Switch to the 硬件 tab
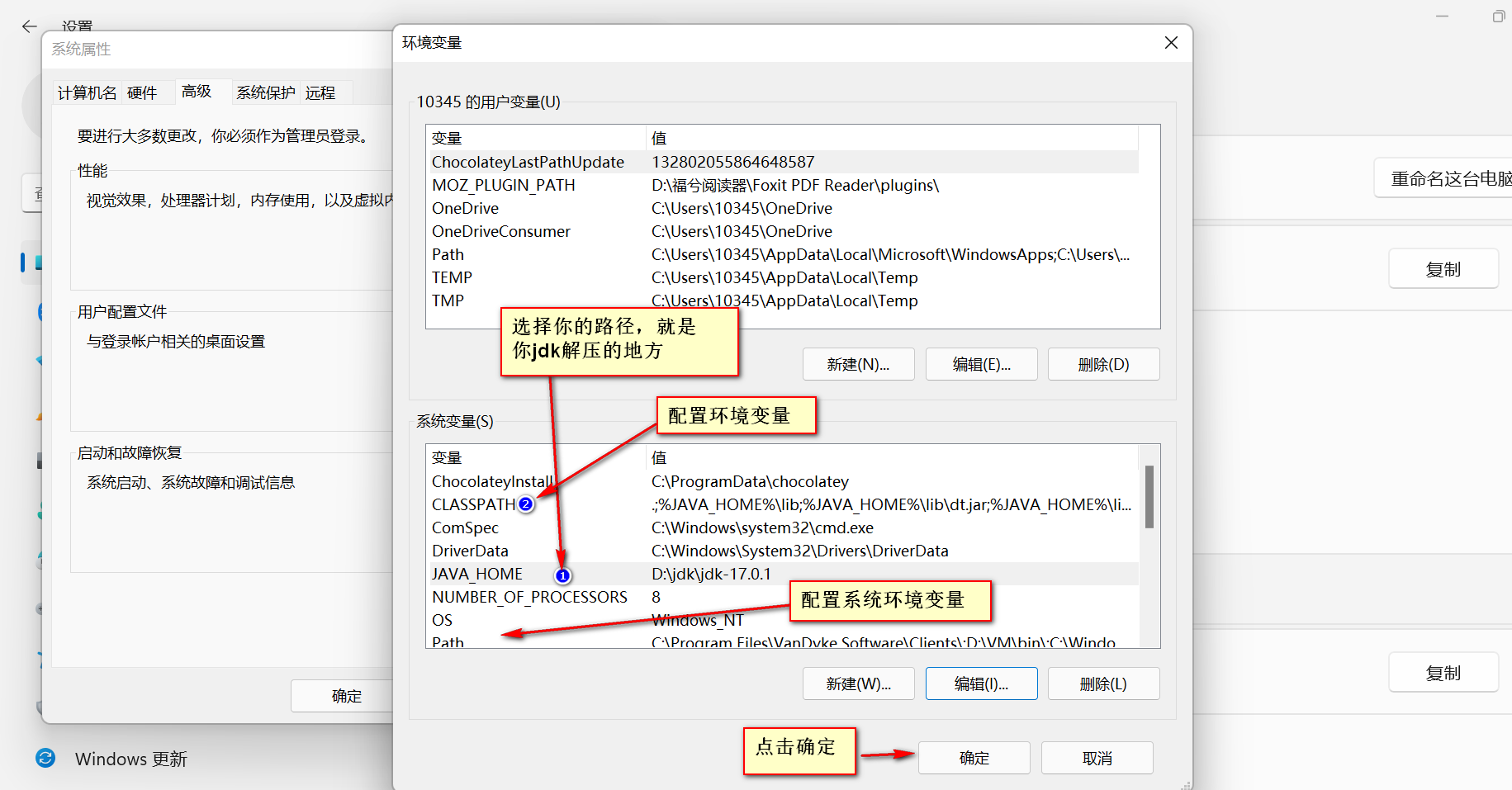Screen dimensions: 1512x790 [141, 92]
